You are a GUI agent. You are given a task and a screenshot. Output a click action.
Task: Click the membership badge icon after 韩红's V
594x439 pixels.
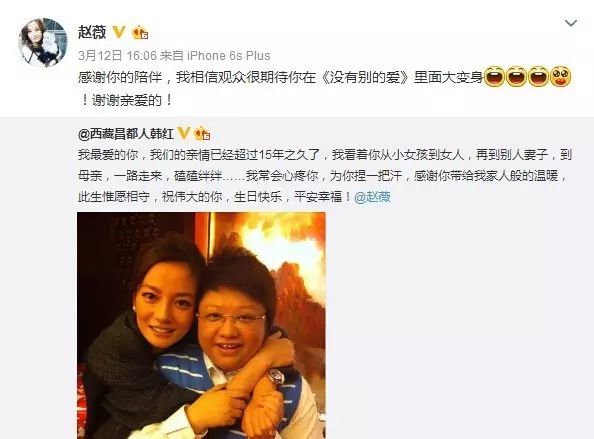coord(202,133)
